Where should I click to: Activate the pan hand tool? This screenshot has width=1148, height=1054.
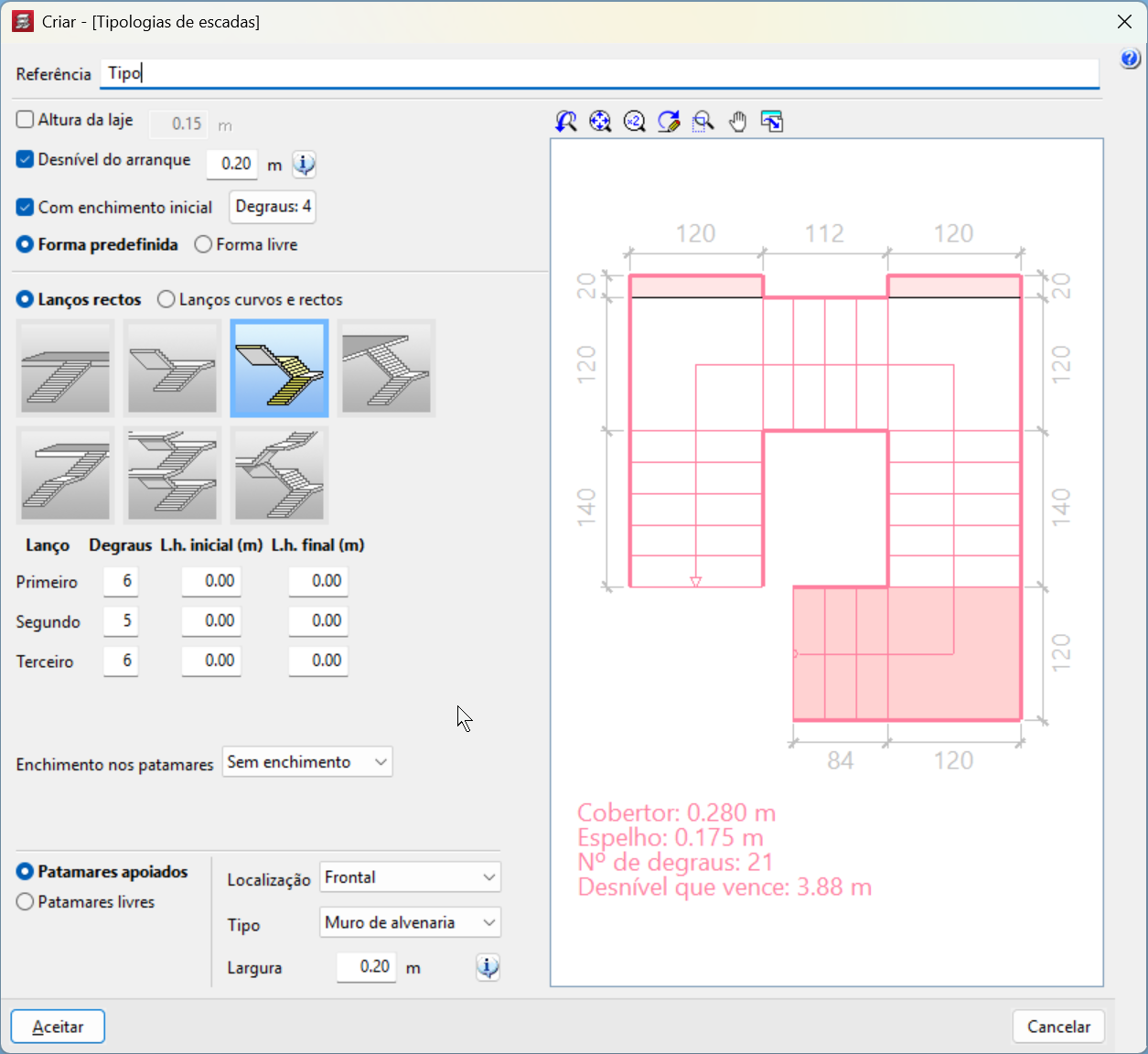click(737, 122)
